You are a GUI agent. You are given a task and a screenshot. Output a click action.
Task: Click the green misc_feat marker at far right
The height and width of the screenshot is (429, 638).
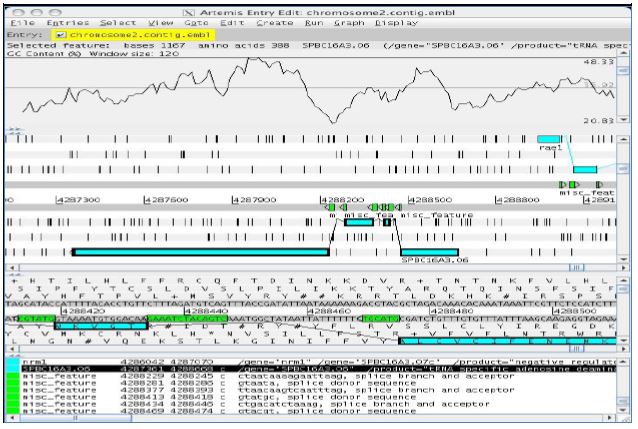pyautogui.click(x=600, y=185)
